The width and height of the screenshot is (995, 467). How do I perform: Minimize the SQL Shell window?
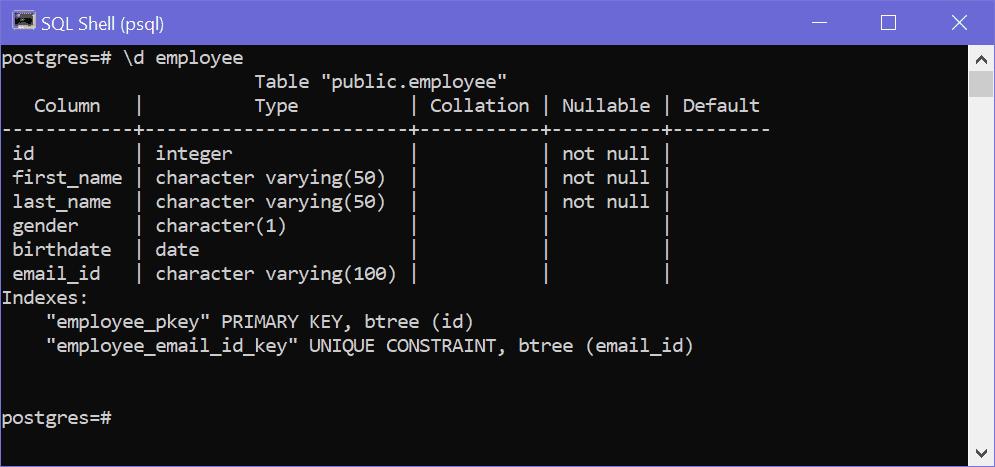click(x=816, y=22)
